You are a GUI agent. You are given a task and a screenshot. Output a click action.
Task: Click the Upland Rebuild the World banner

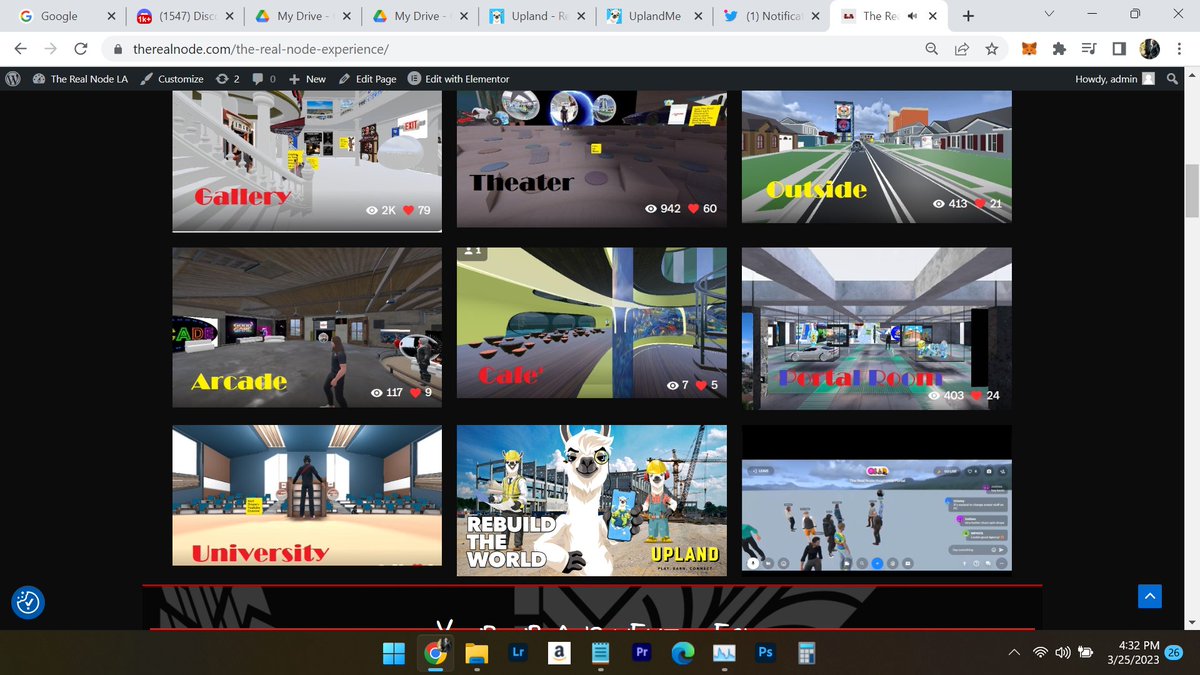point(592,500)
